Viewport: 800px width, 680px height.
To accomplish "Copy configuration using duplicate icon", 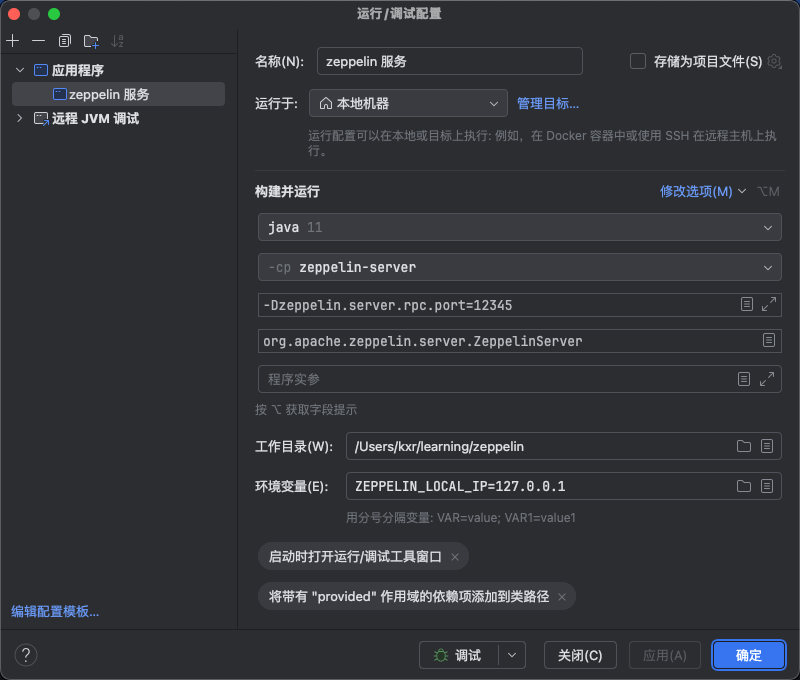I will (65, 41).
